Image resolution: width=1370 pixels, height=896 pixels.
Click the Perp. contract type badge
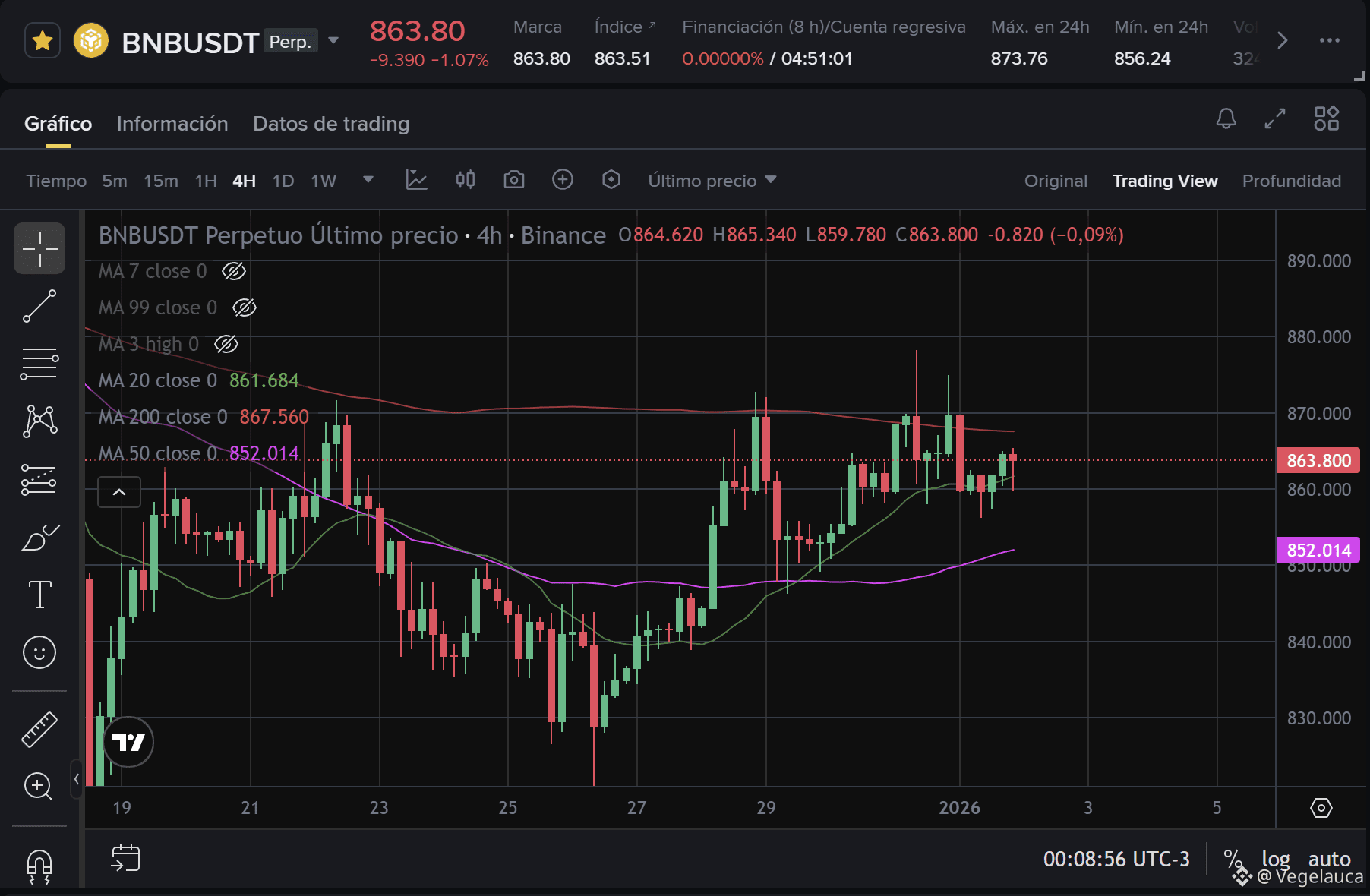290,42
